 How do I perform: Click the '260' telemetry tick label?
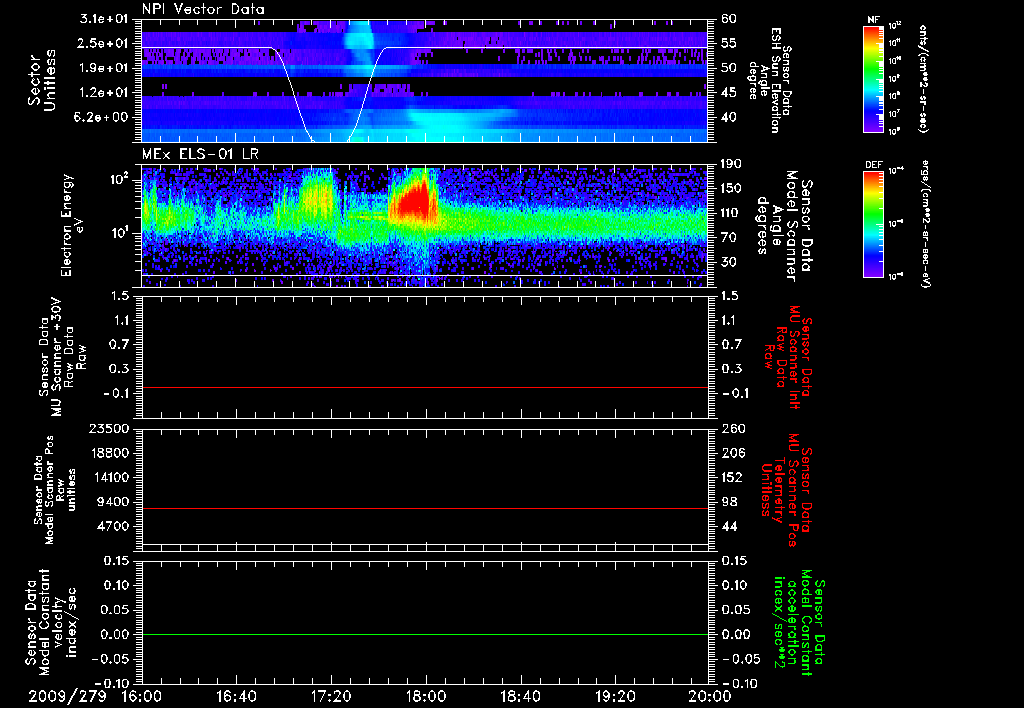click(732, 428)
